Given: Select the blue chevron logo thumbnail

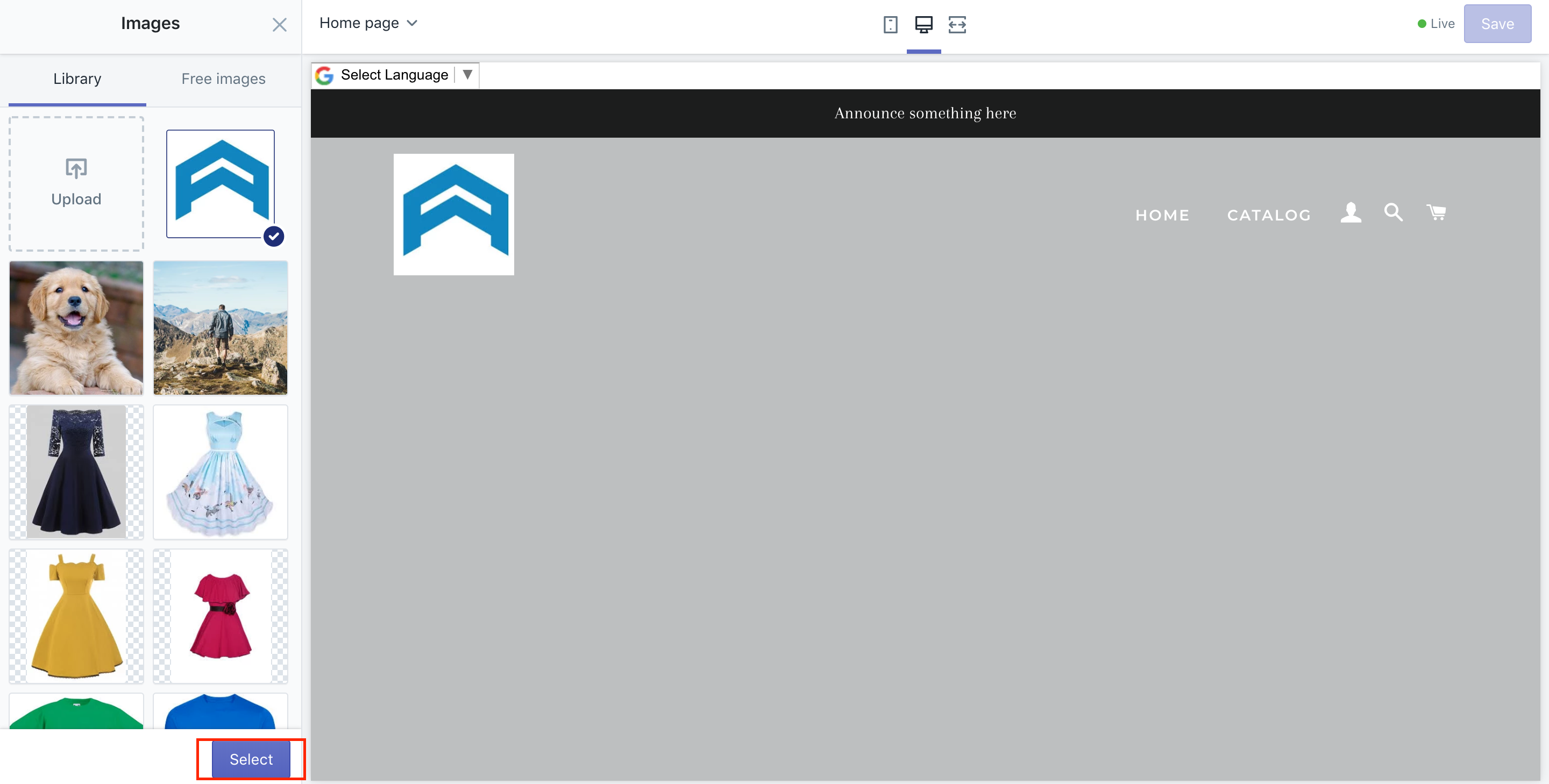Looking at the screenshot, I should coord(221,183).
